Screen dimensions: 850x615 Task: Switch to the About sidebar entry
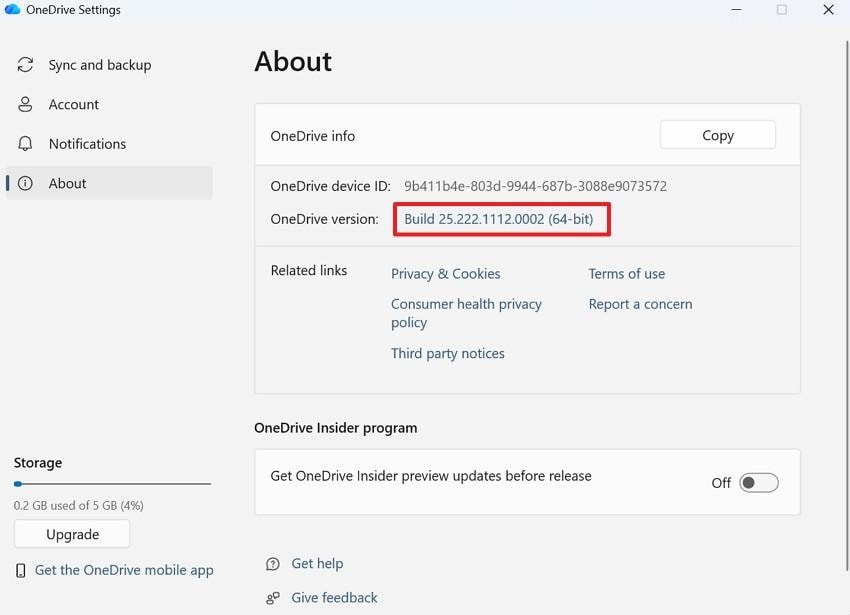click(67, 183)
